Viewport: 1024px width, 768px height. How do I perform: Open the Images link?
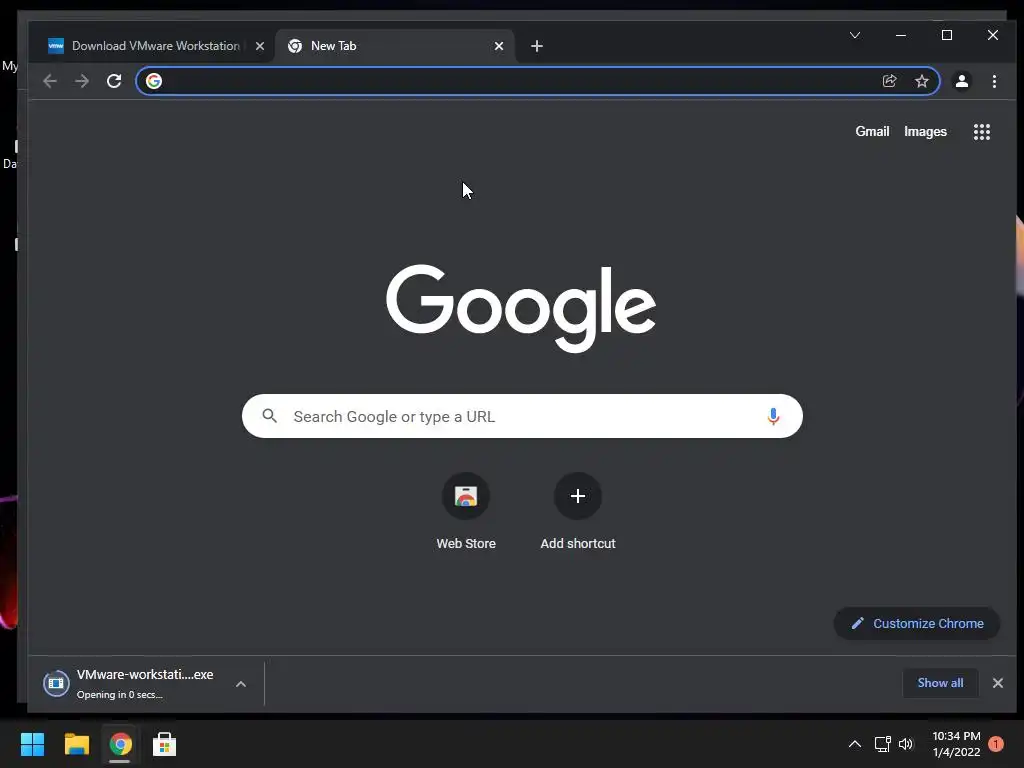click(925, 131)
